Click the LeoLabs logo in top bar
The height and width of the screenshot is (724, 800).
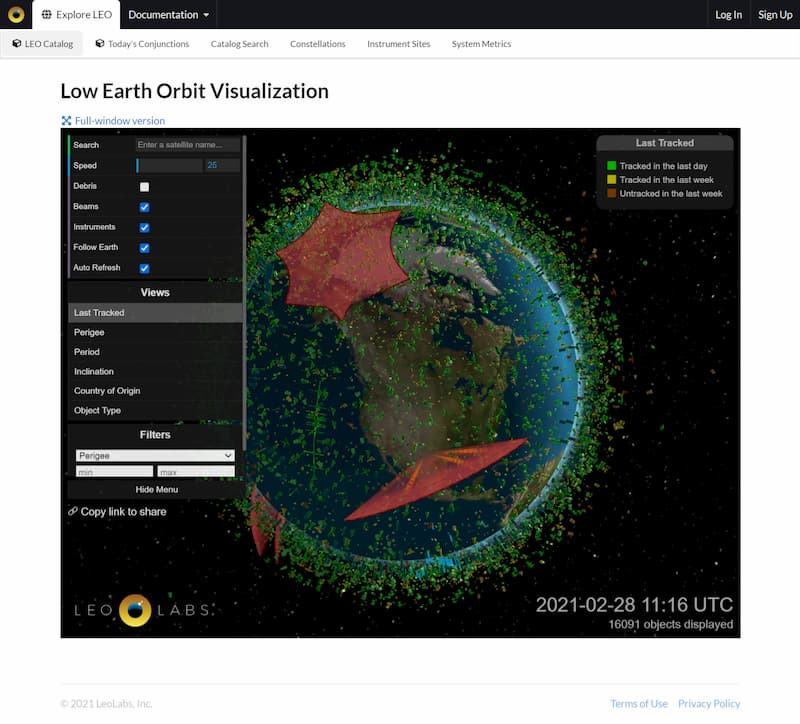click(x=16, y=14)
